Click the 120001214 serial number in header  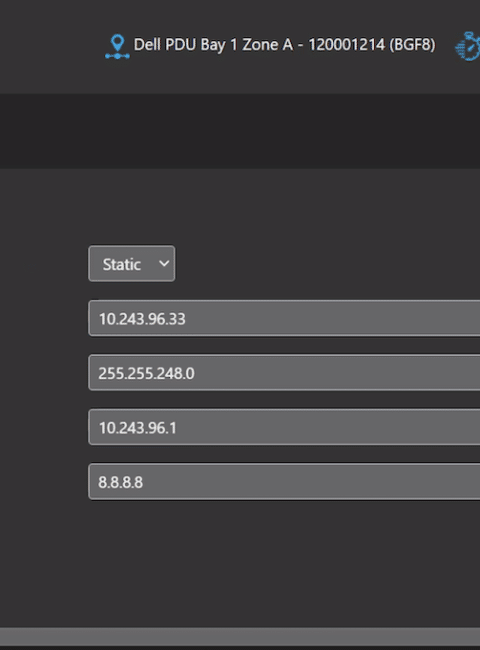click(x=347, y=45)
